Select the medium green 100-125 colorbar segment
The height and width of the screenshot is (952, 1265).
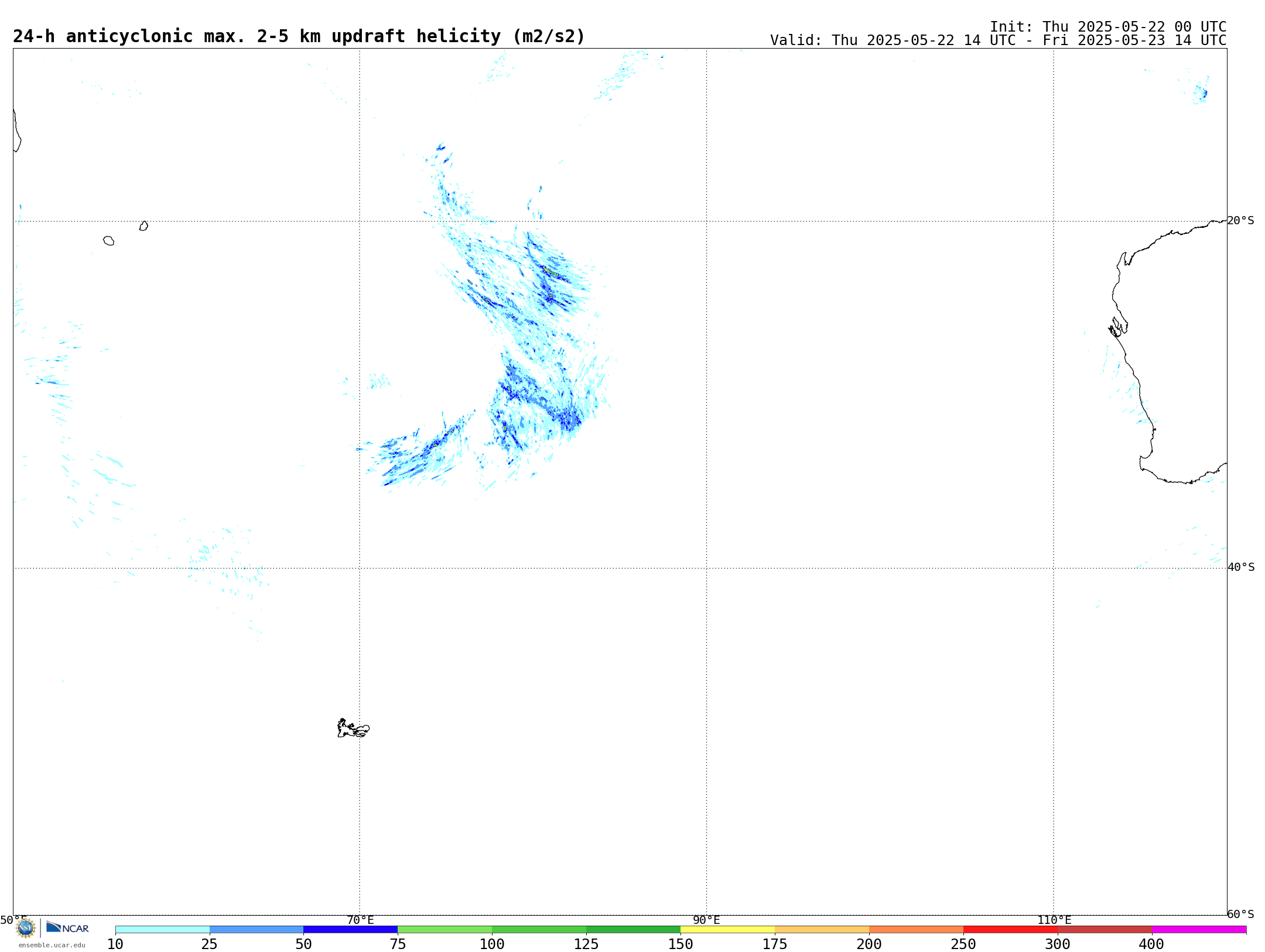(539, 930)
